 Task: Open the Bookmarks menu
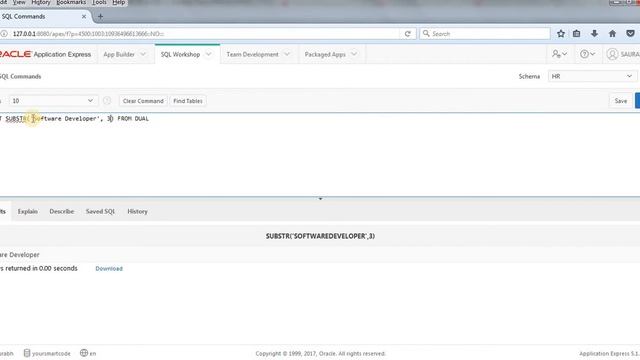[71, 2]
